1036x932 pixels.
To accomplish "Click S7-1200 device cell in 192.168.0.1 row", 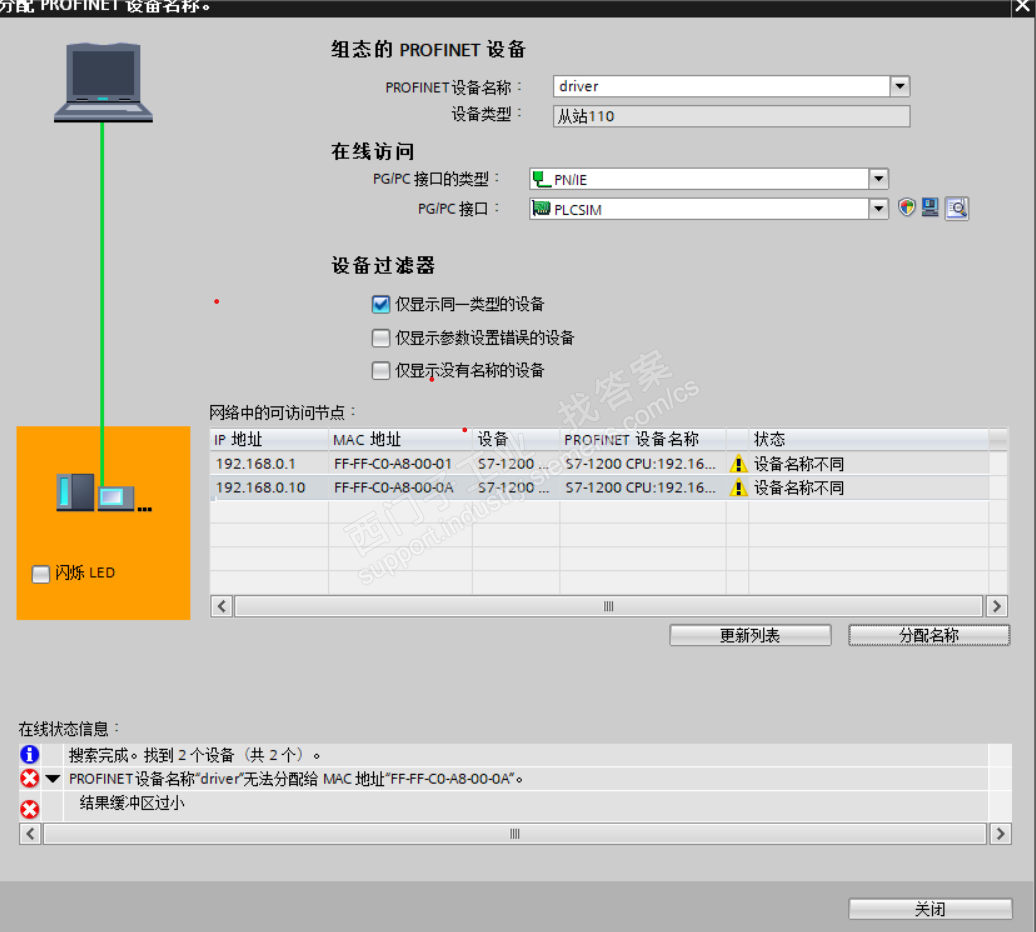I will click(516, 464).
